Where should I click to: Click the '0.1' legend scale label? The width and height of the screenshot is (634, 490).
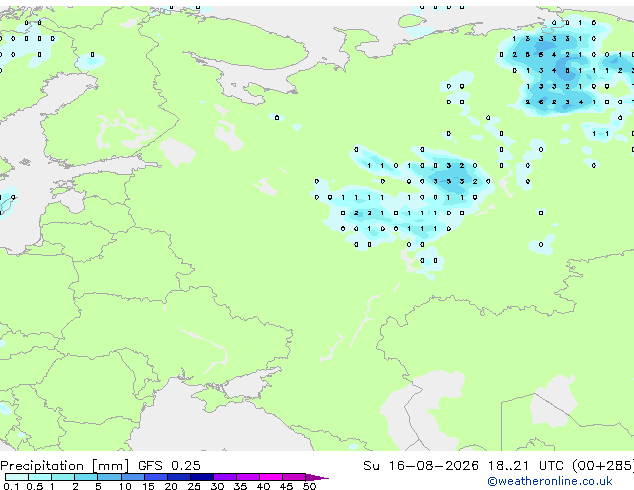11,486
